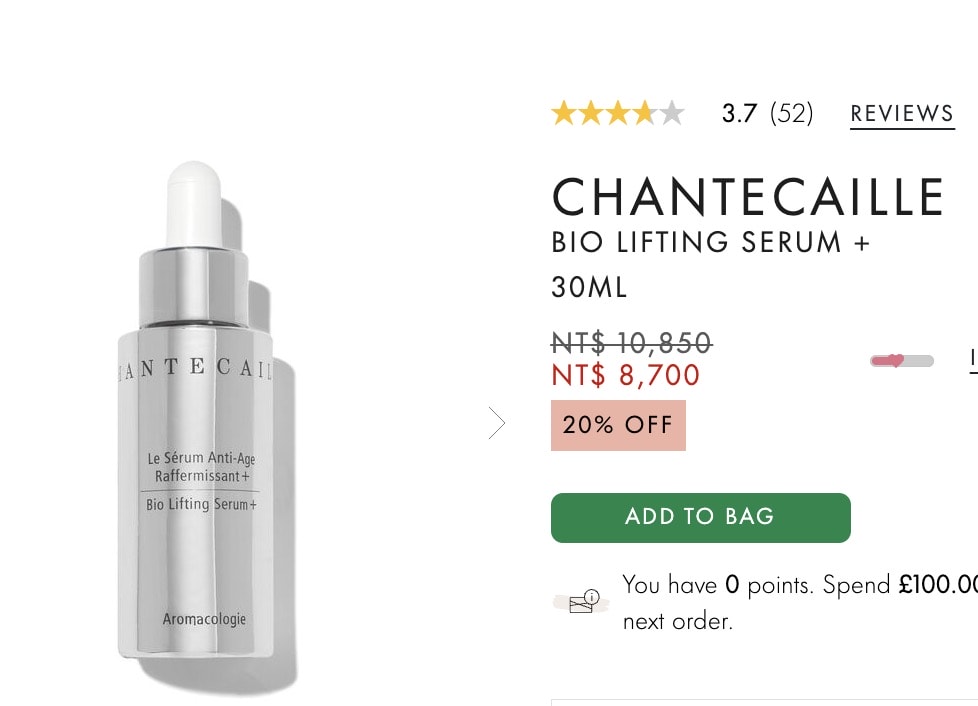This screenshot has height=706, width=978.
Task: Open the REVIEWS link
Action: pyautogui.click(x=902, y=114)
